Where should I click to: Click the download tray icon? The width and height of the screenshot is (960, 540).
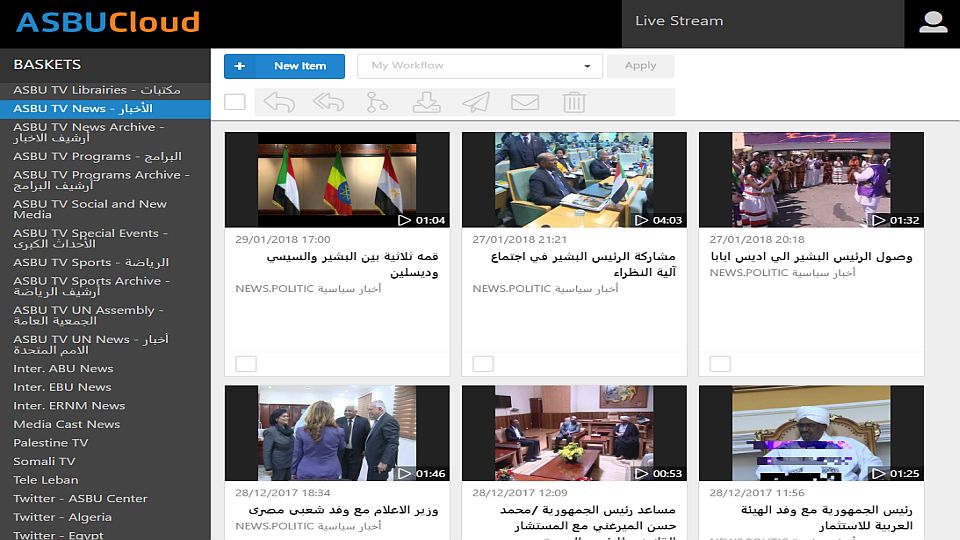coord(426,102)
